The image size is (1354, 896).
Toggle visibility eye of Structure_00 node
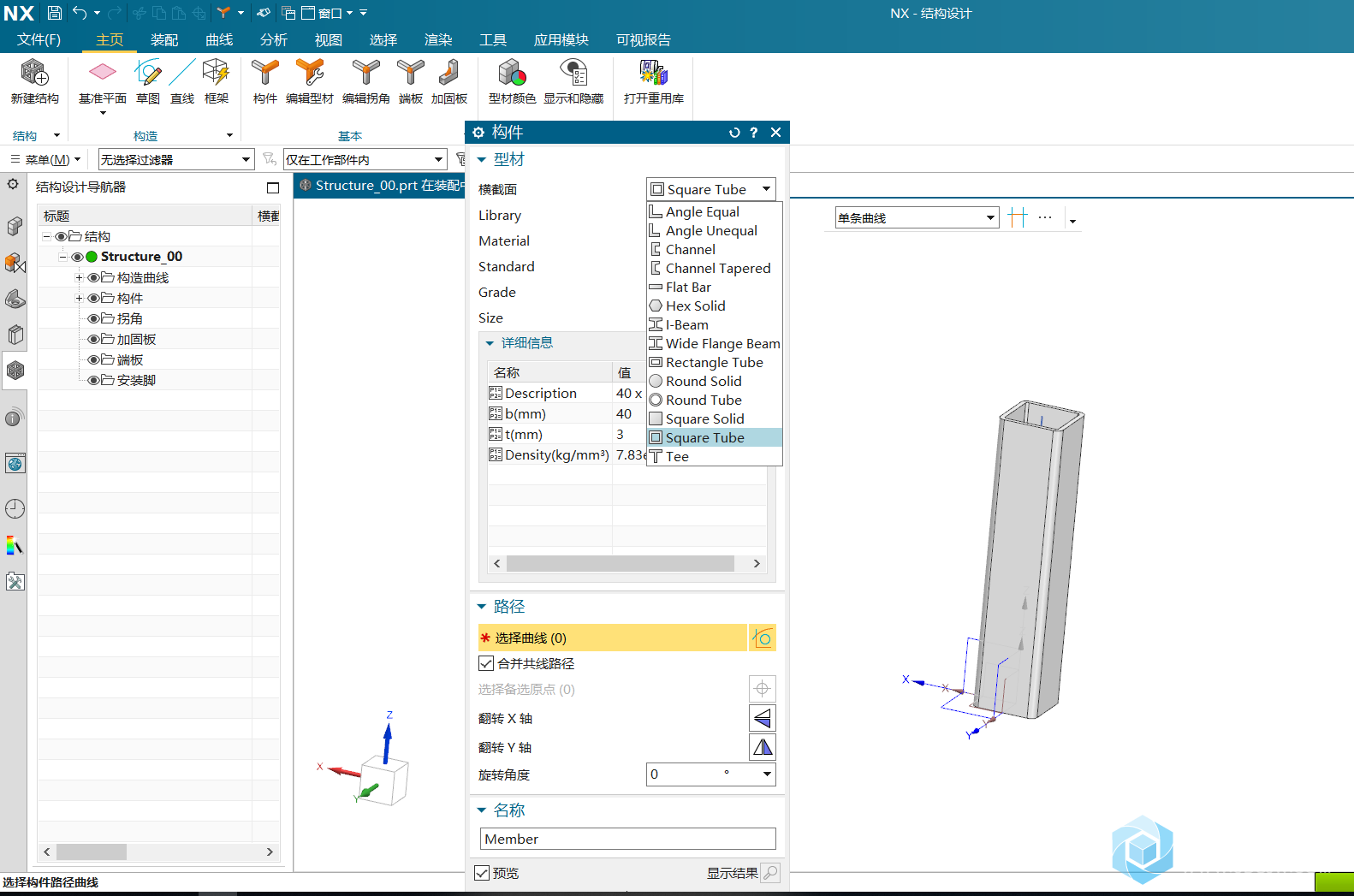coord(77,257)
